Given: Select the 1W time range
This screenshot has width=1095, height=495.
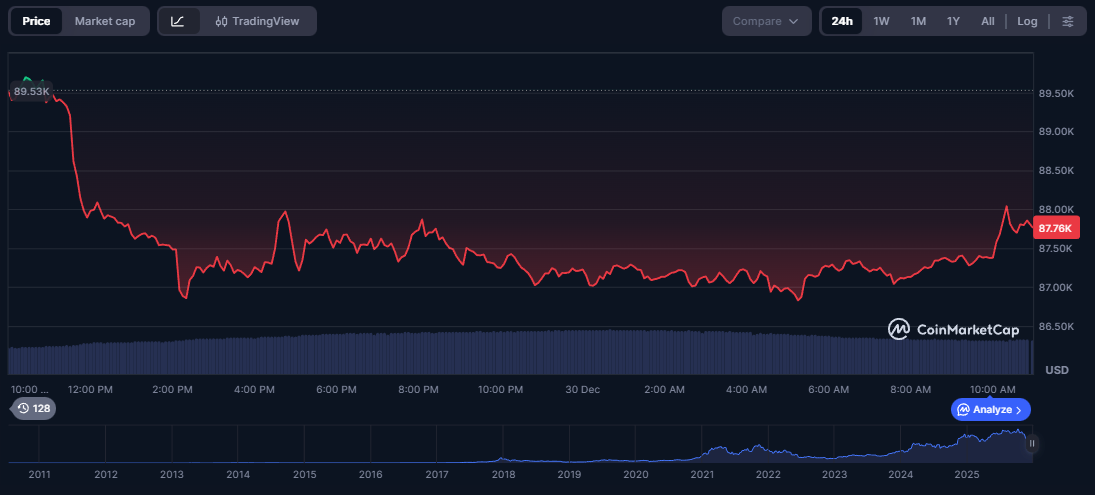Looking at the screenshot, I should click(x=881, y=21).
